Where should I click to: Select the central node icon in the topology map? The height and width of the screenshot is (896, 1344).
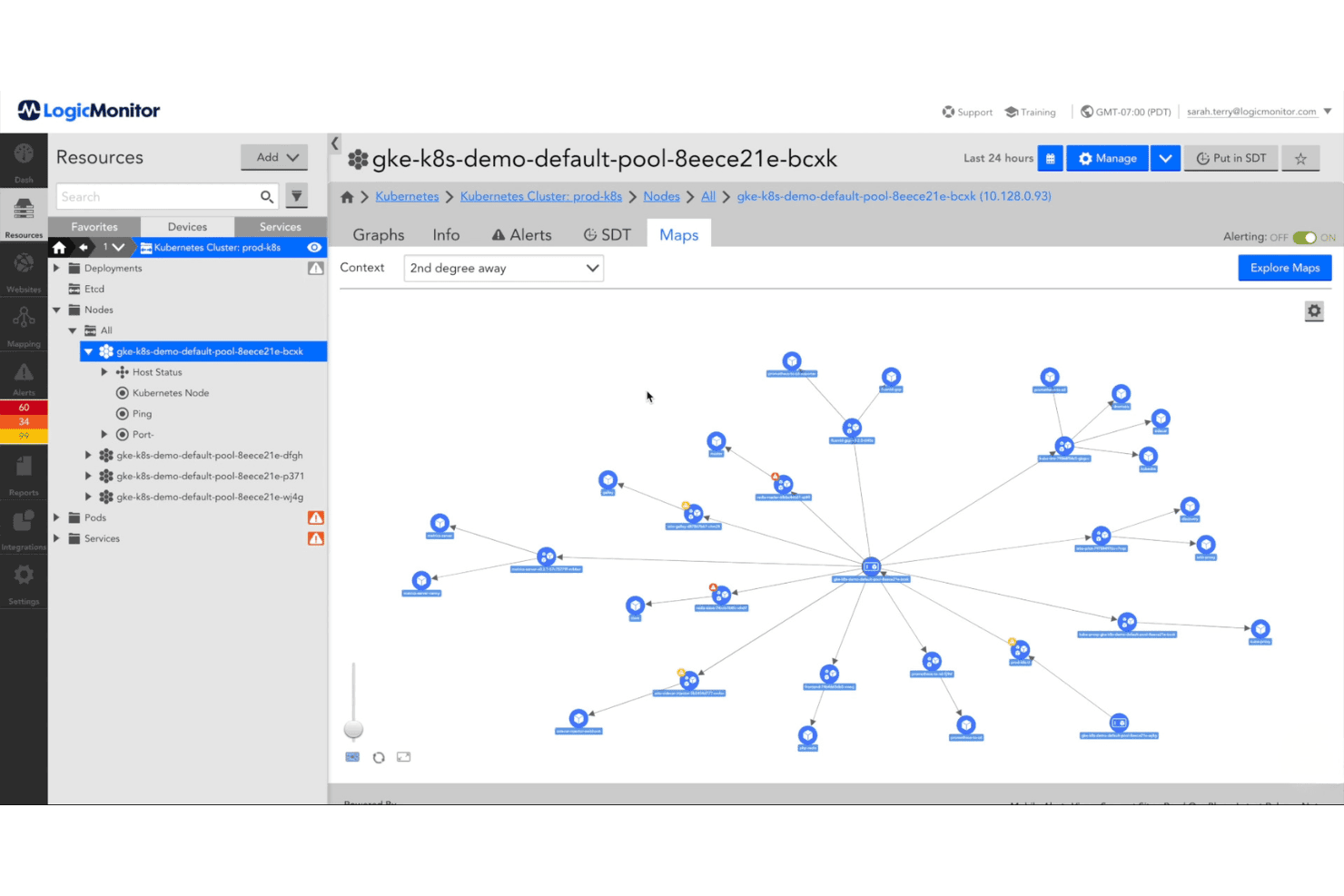[871, 566]
